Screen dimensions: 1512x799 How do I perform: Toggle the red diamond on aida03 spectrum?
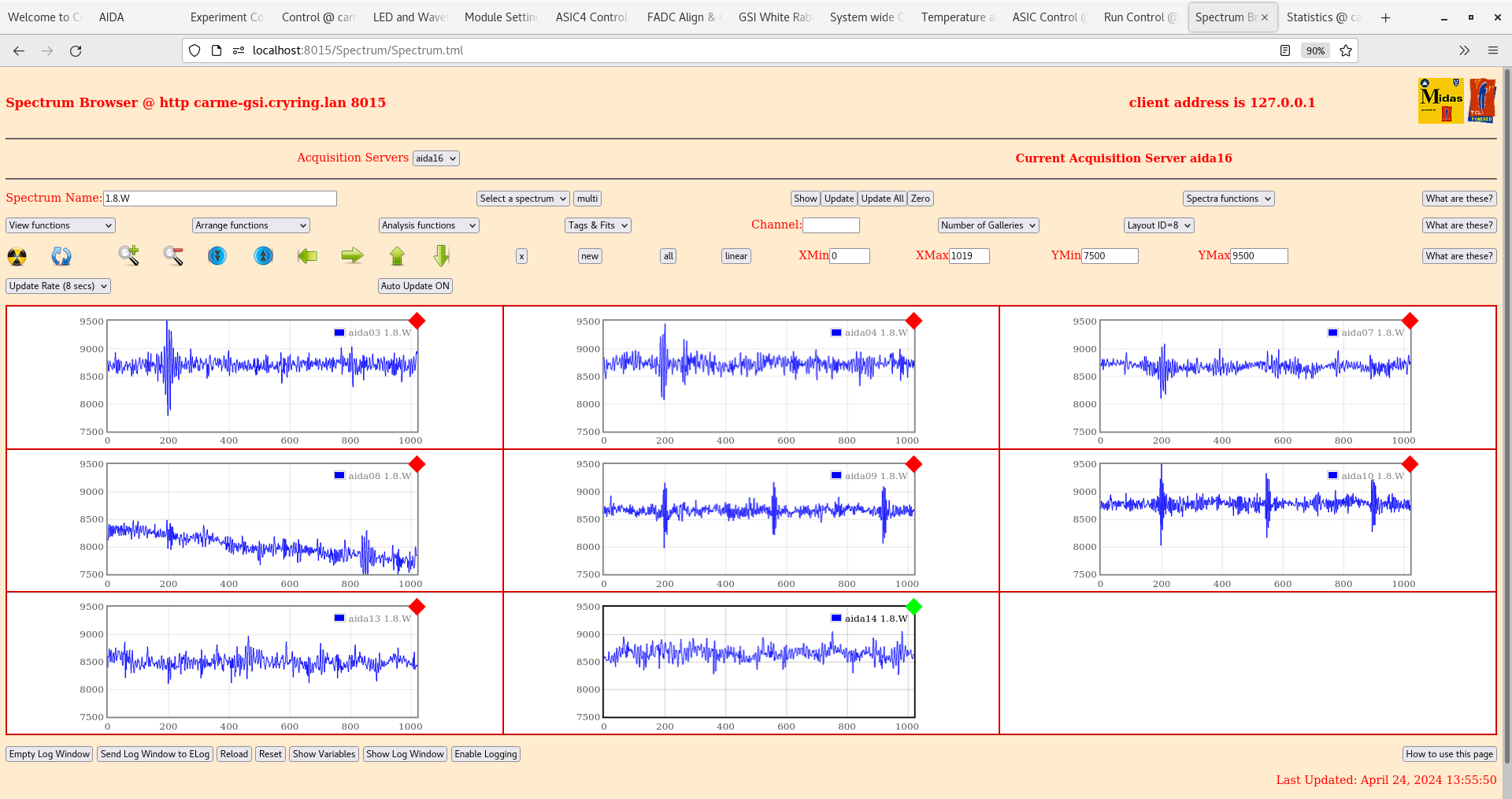[417, 321]
